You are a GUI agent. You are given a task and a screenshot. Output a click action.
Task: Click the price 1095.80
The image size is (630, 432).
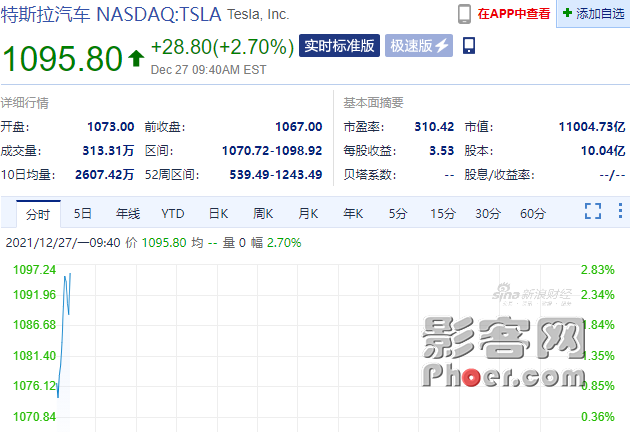tap(62, 59)
